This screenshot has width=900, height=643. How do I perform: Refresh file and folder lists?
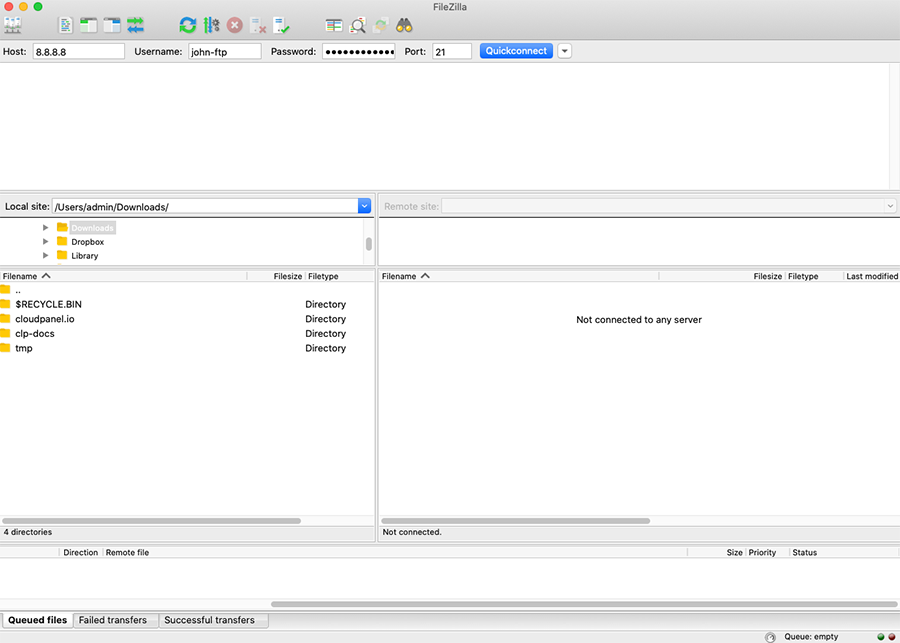(x=188, y=25)
